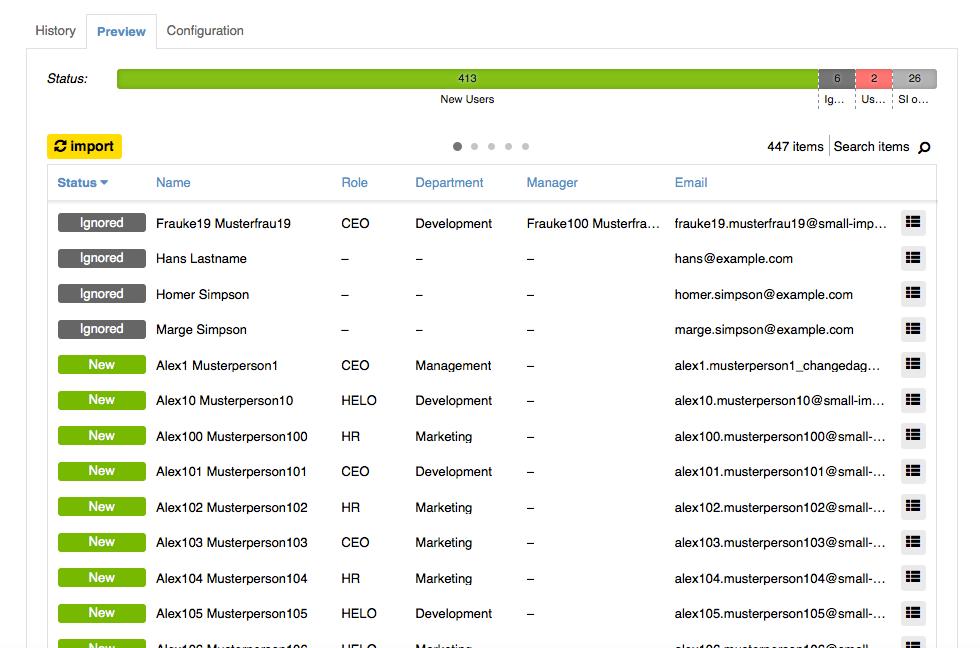Click the list icon for Marge Simpson

coord(912,329)
